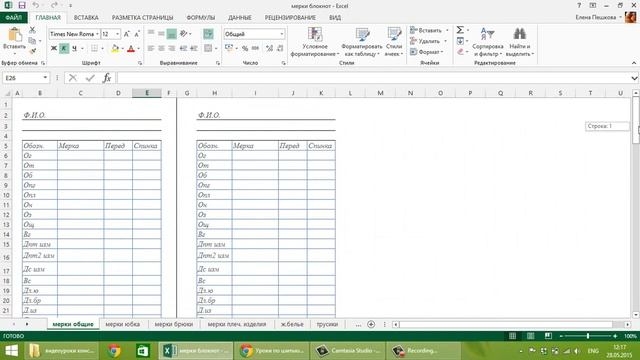Viewport: 640px width, 360px height.
Task: Apply percent style format
Action: 245,48
